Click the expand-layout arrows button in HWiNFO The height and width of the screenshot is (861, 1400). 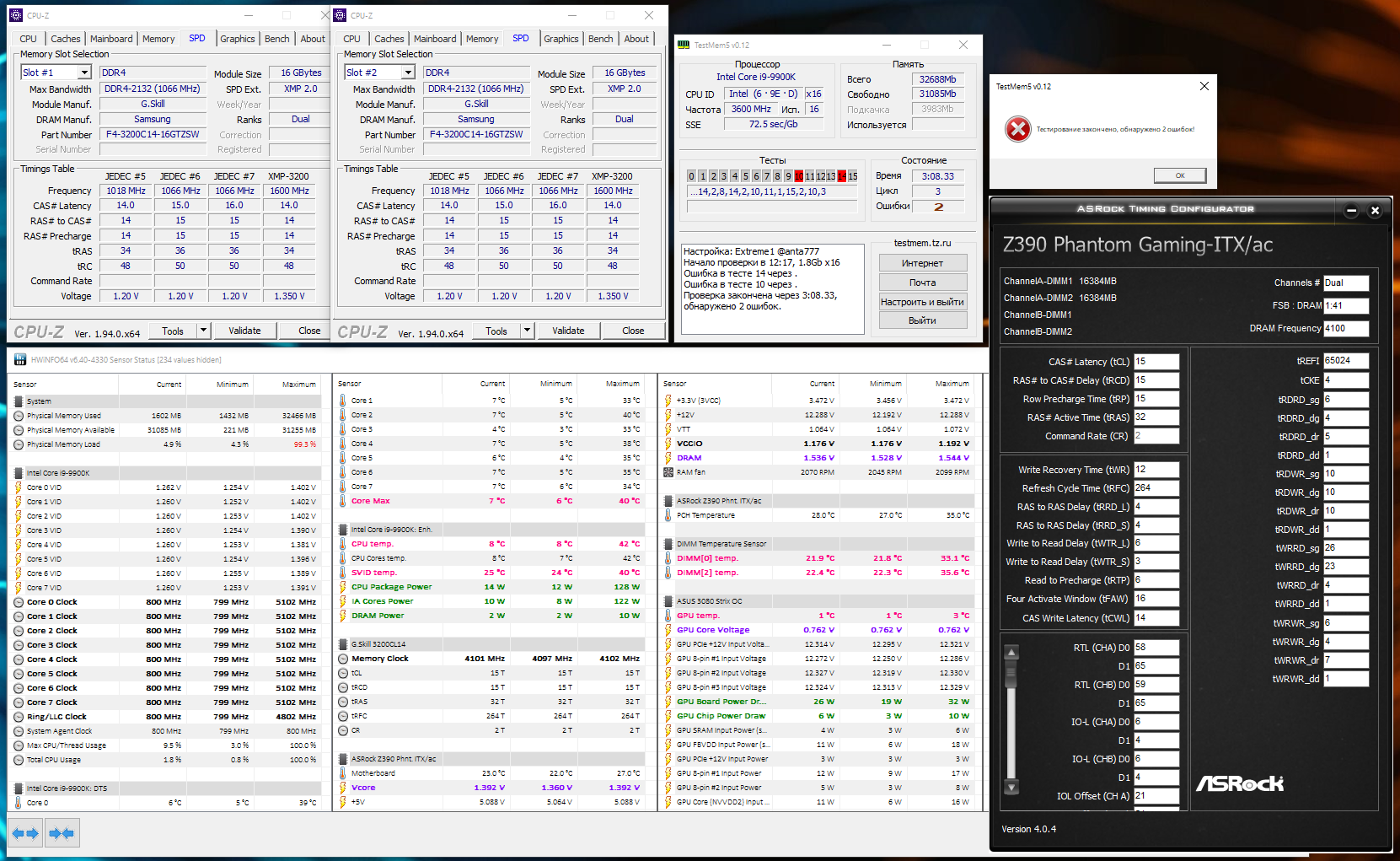click(25, 833)
